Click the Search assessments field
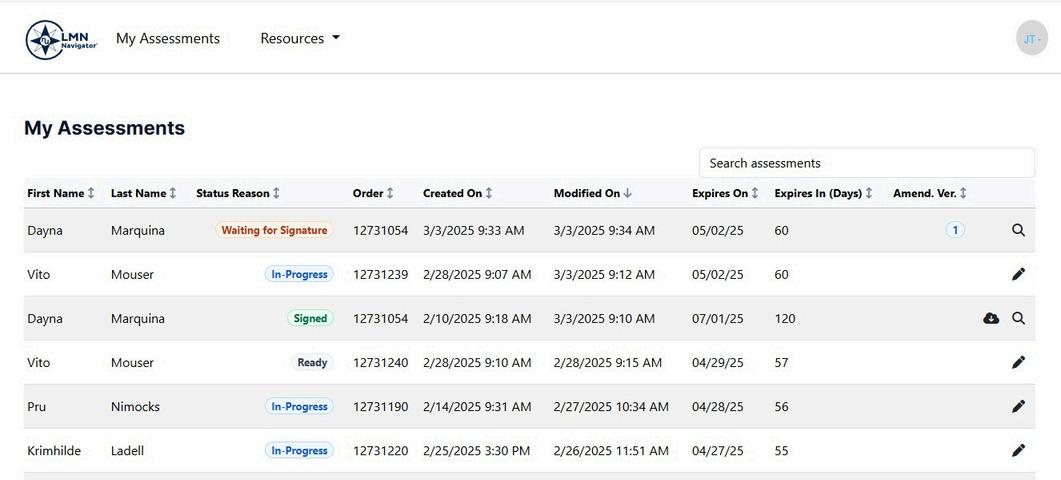Screen dimensions: 1061x480 click(866, 163)
